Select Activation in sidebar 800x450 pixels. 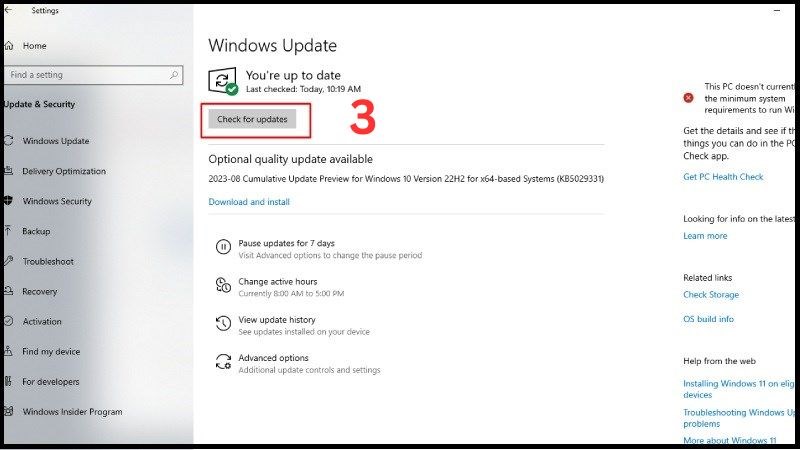pyautogui.click(x=42, y=321)
